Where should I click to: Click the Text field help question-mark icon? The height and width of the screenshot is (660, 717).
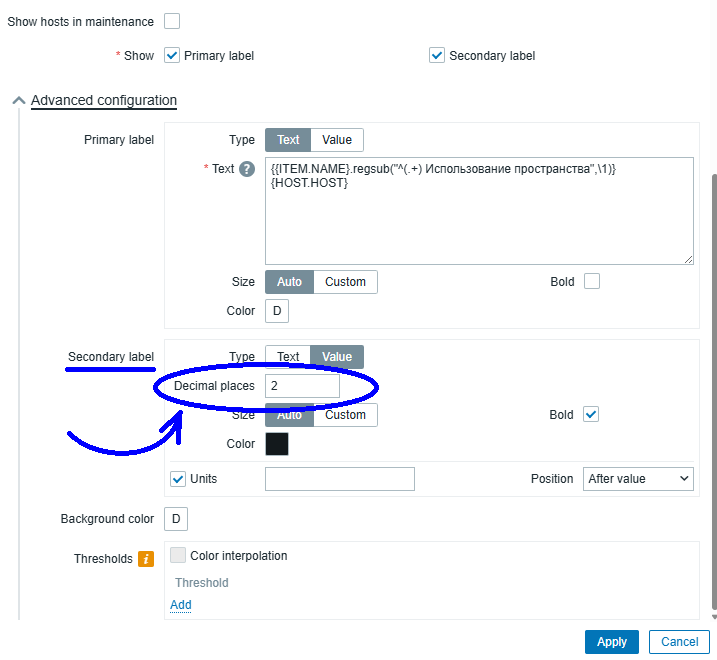(x=247, y=169)
